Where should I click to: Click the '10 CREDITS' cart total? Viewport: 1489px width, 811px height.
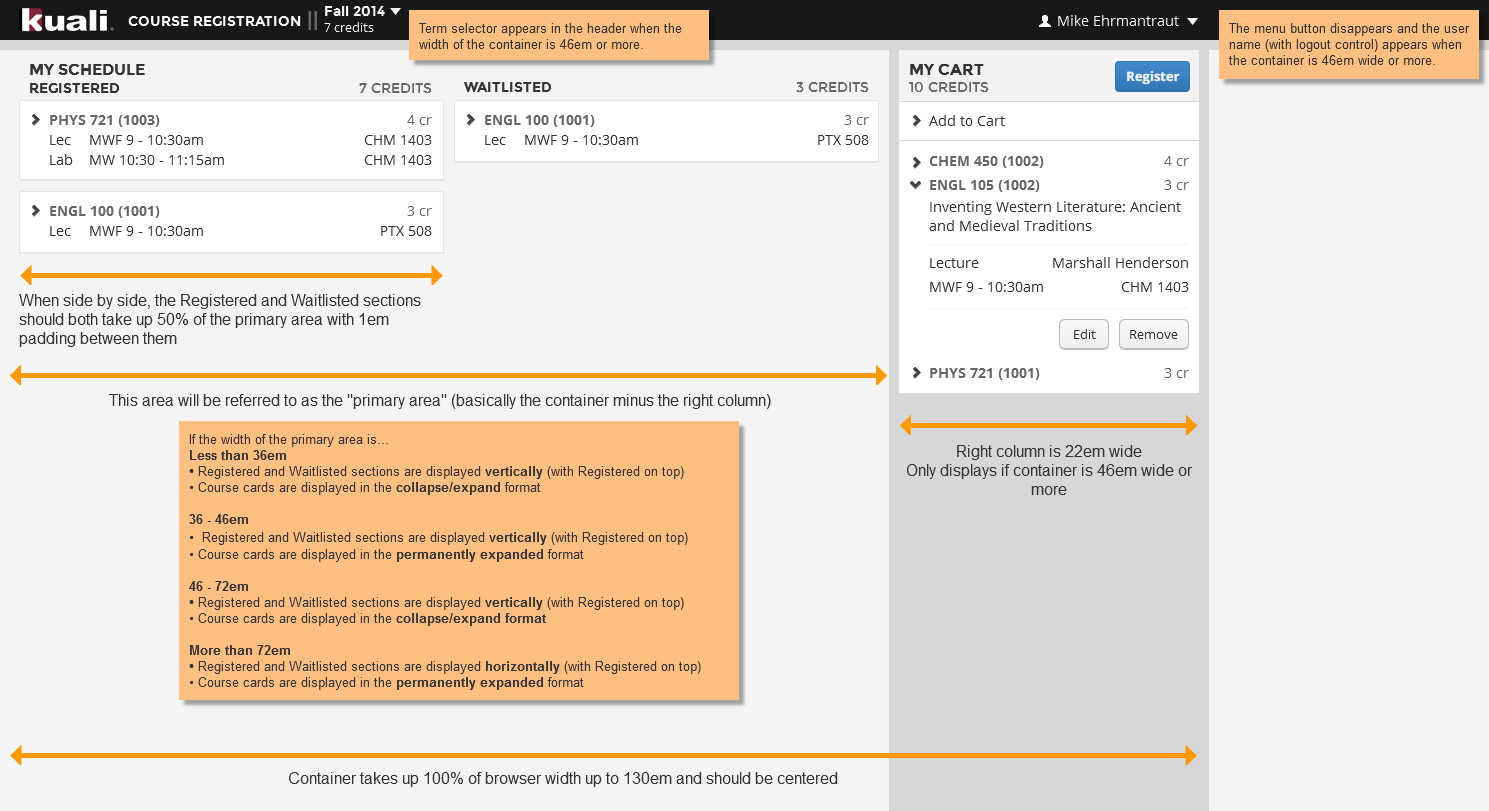pos(949,88)
